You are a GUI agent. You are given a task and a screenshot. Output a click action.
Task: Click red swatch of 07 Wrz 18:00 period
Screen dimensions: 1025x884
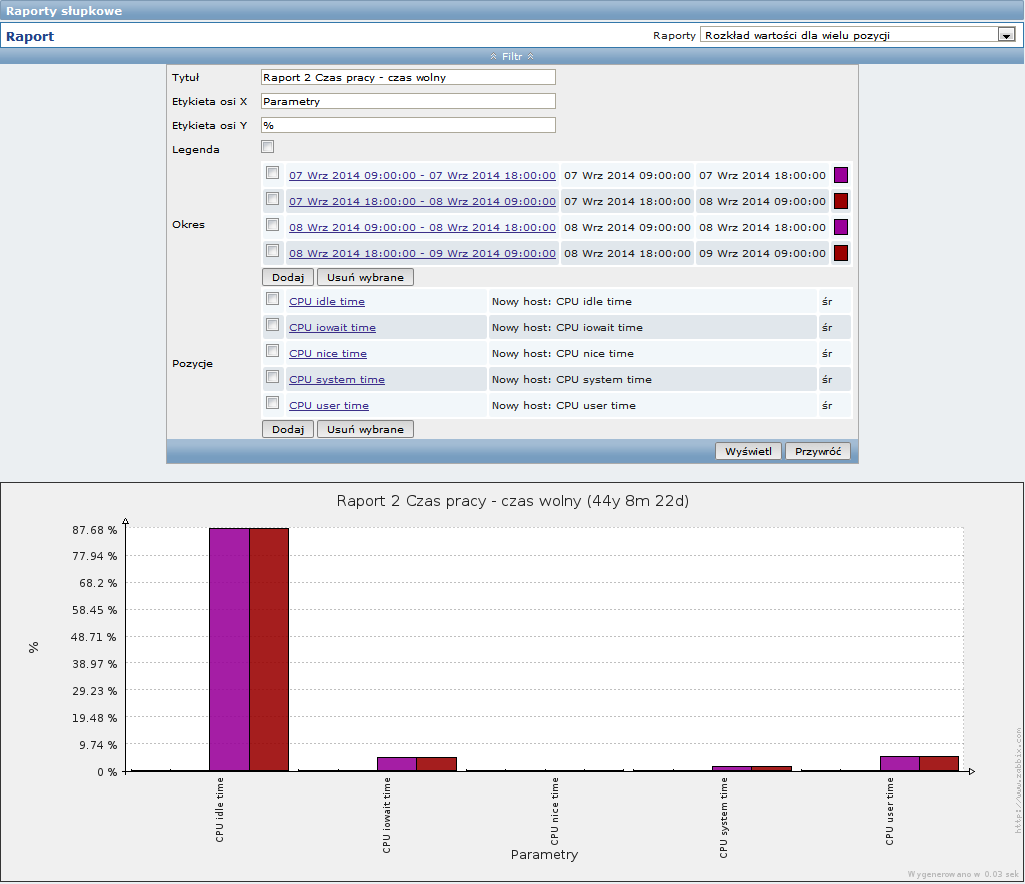841,201
